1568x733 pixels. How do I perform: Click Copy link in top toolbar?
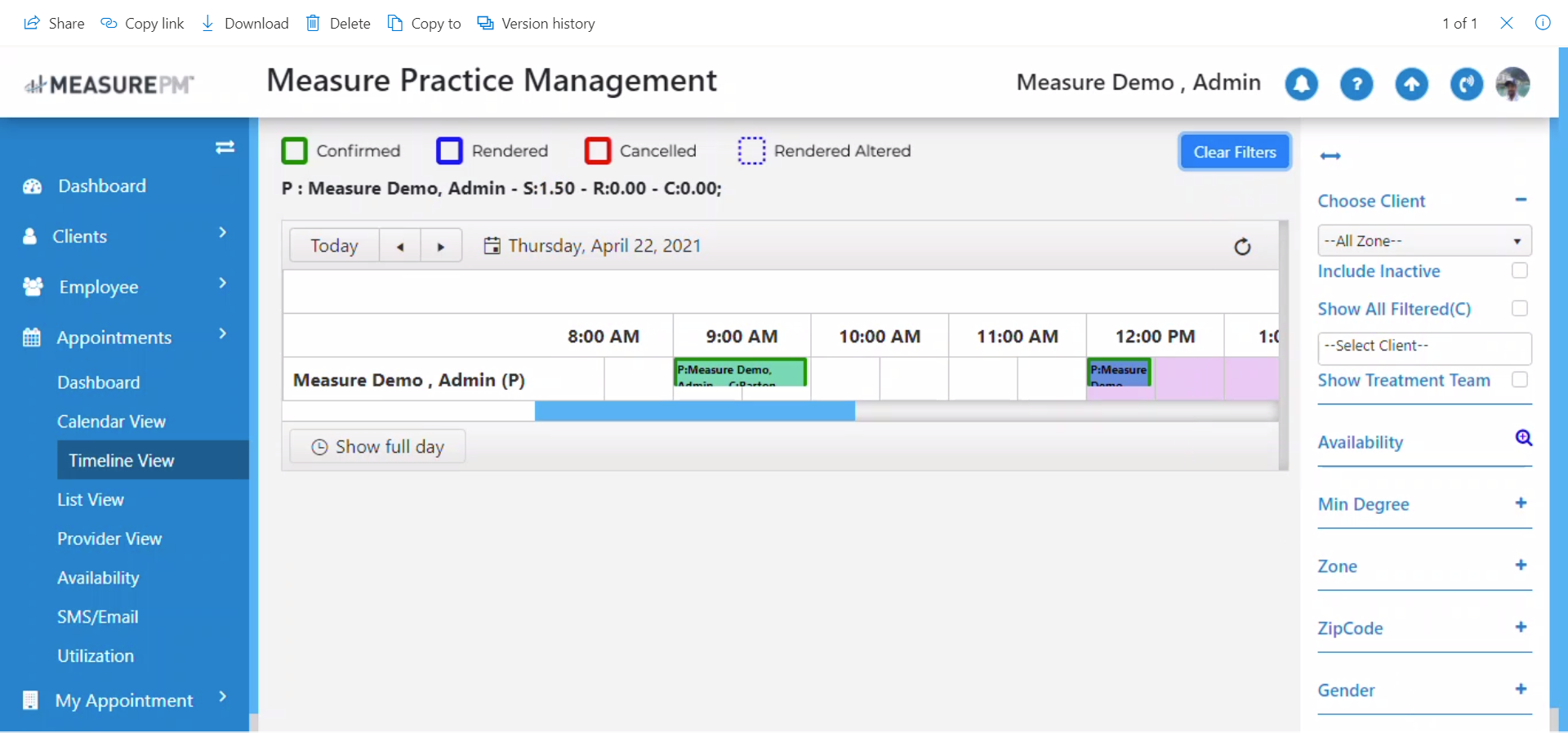[x=142, y=23]
